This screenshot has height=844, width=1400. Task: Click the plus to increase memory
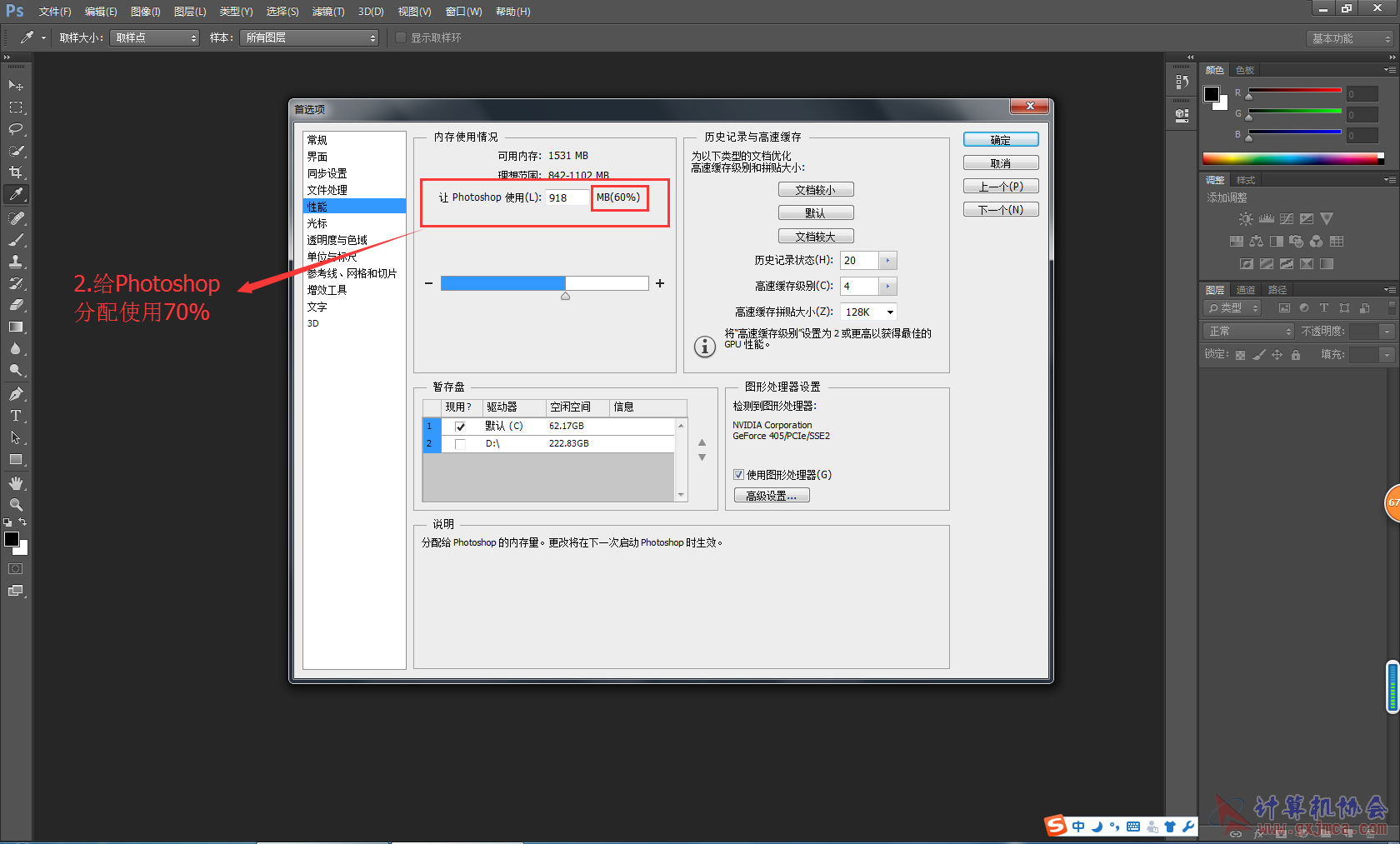(660, 283)
